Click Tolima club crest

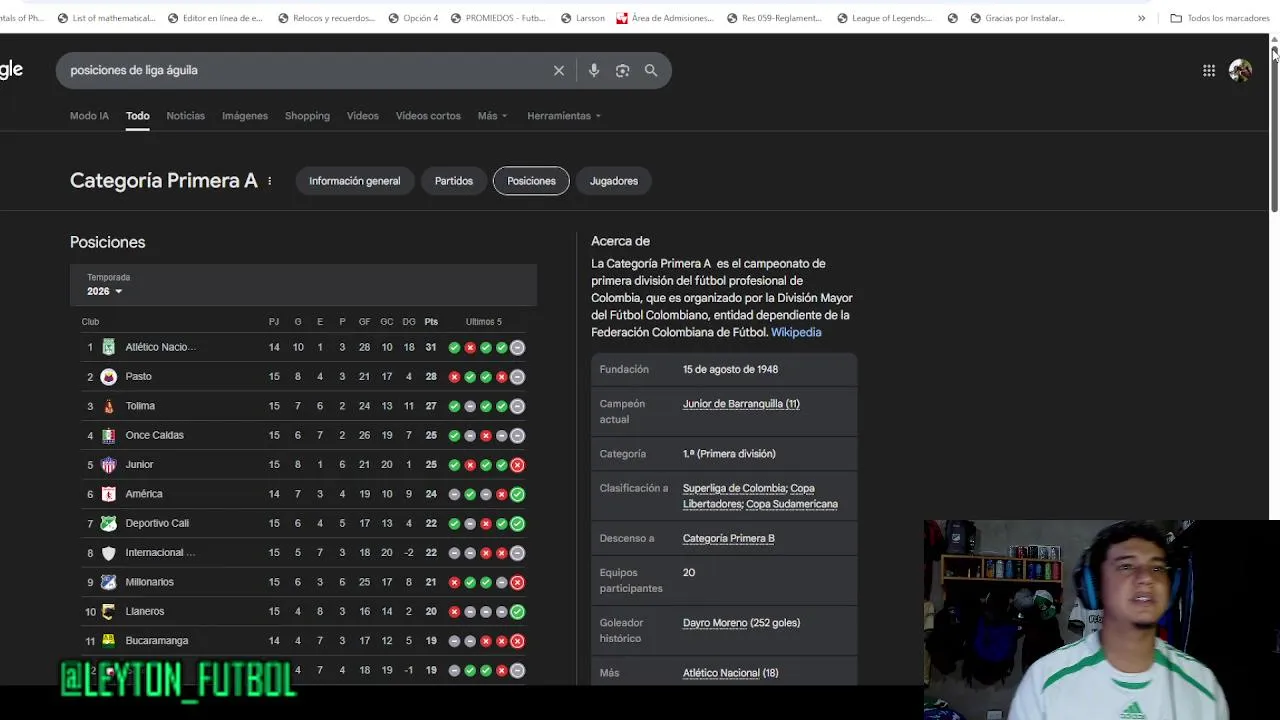108,406
